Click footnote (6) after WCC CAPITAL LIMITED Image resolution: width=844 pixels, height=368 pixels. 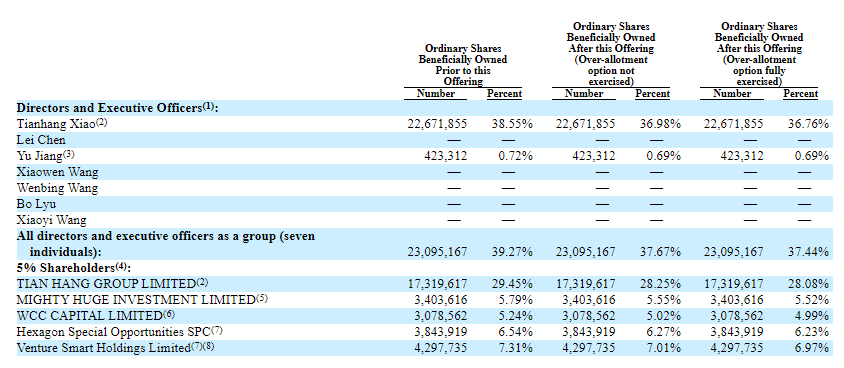(x=169, y=313)
